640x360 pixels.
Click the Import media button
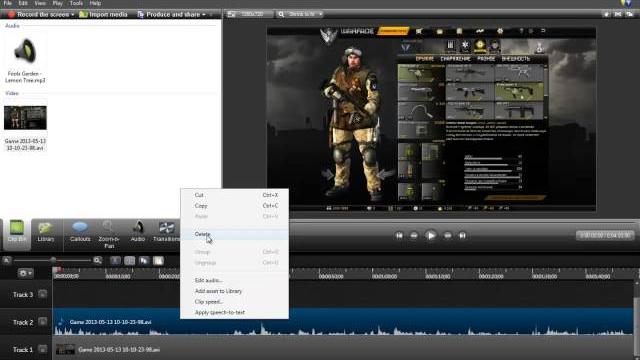(103, 14)
